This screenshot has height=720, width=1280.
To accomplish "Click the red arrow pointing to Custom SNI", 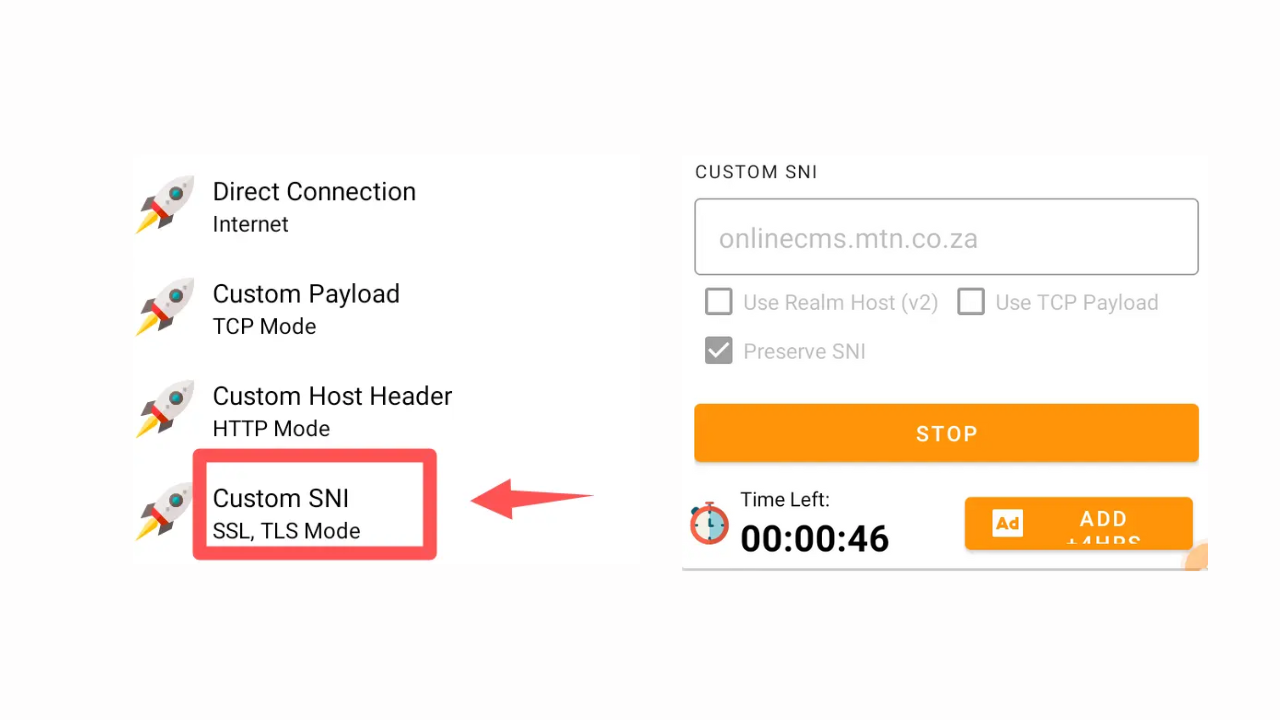I will click(532, 498).
